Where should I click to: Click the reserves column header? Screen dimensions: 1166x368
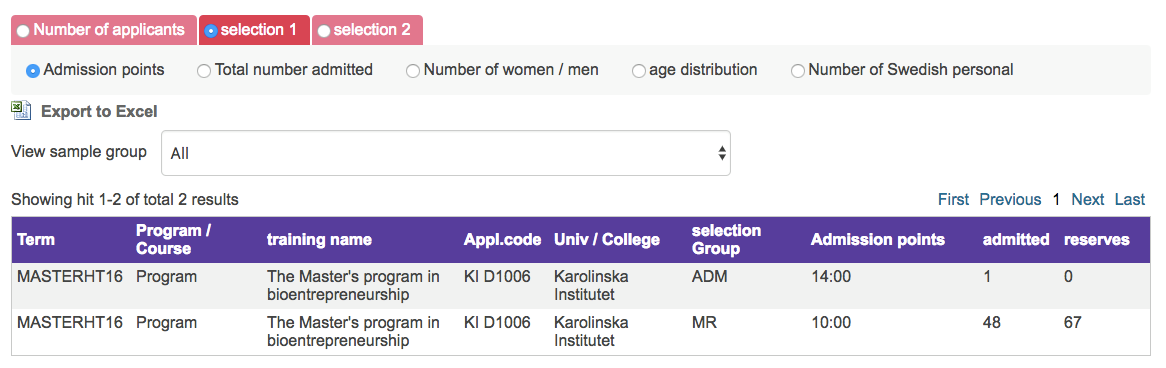coord(1096,239)
